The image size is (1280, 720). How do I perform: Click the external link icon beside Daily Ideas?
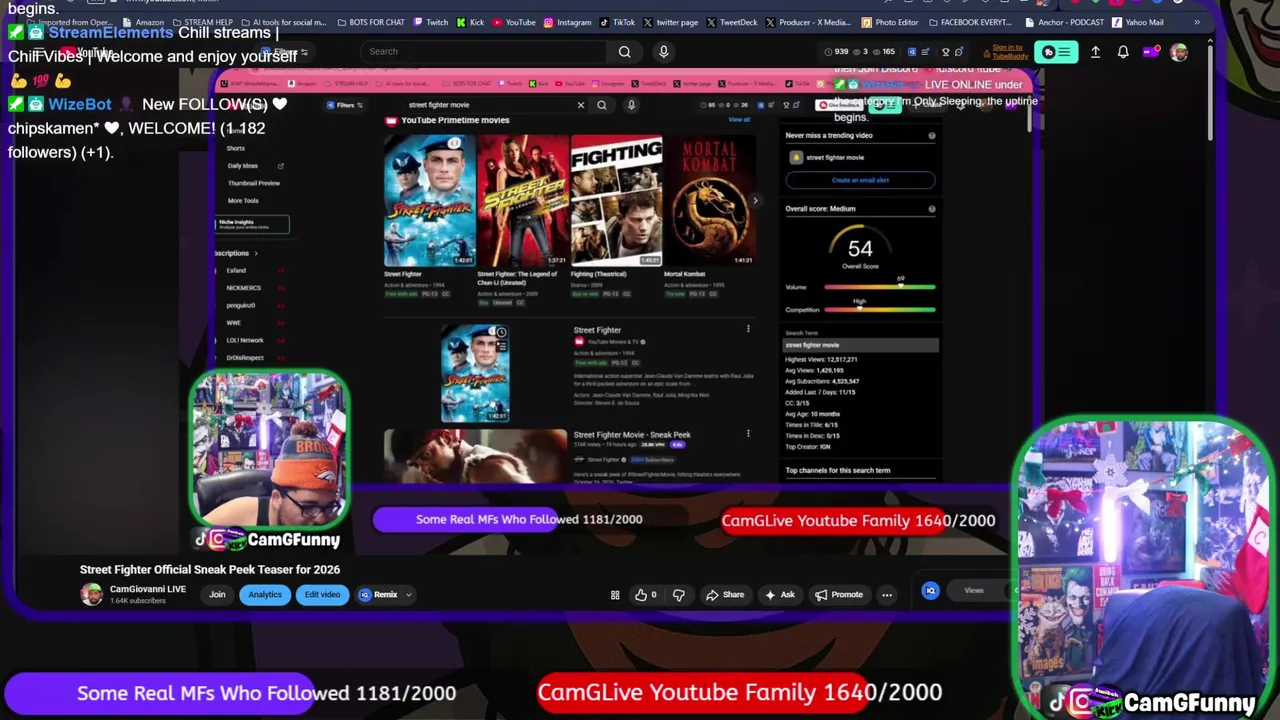[280, 166]
